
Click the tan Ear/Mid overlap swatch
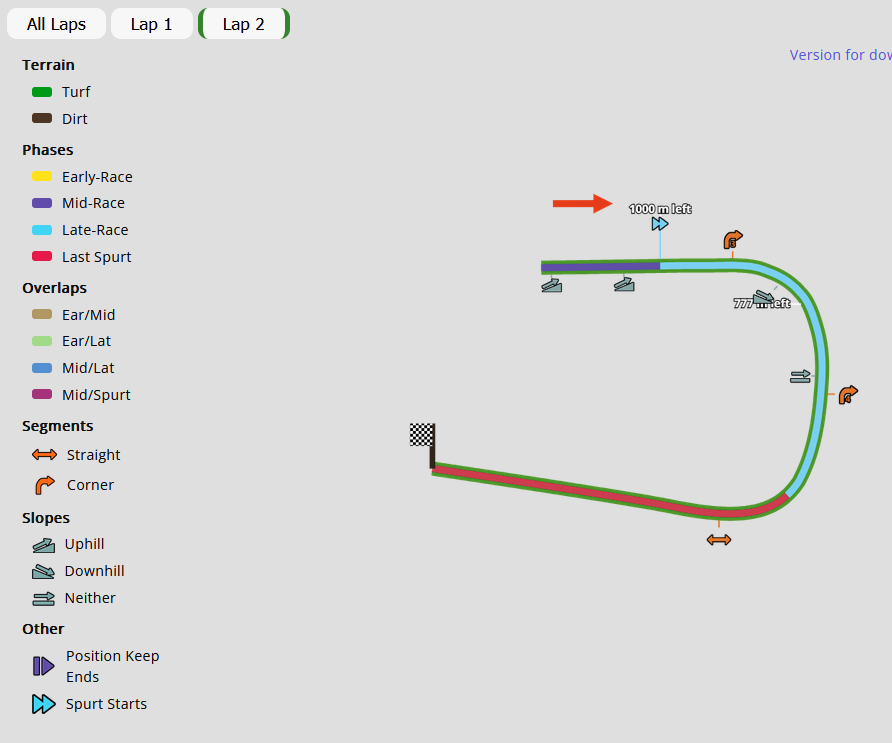point(42,314)
